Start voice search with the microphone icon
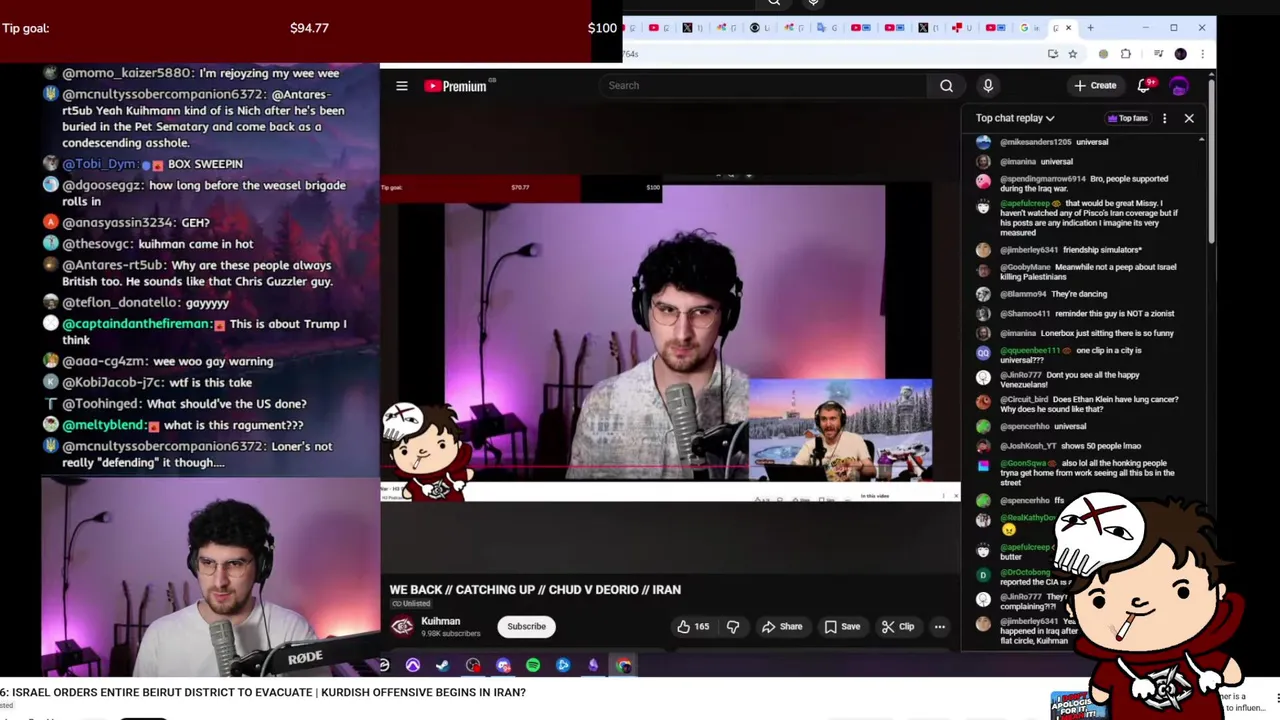 click(x=988, y=86)
